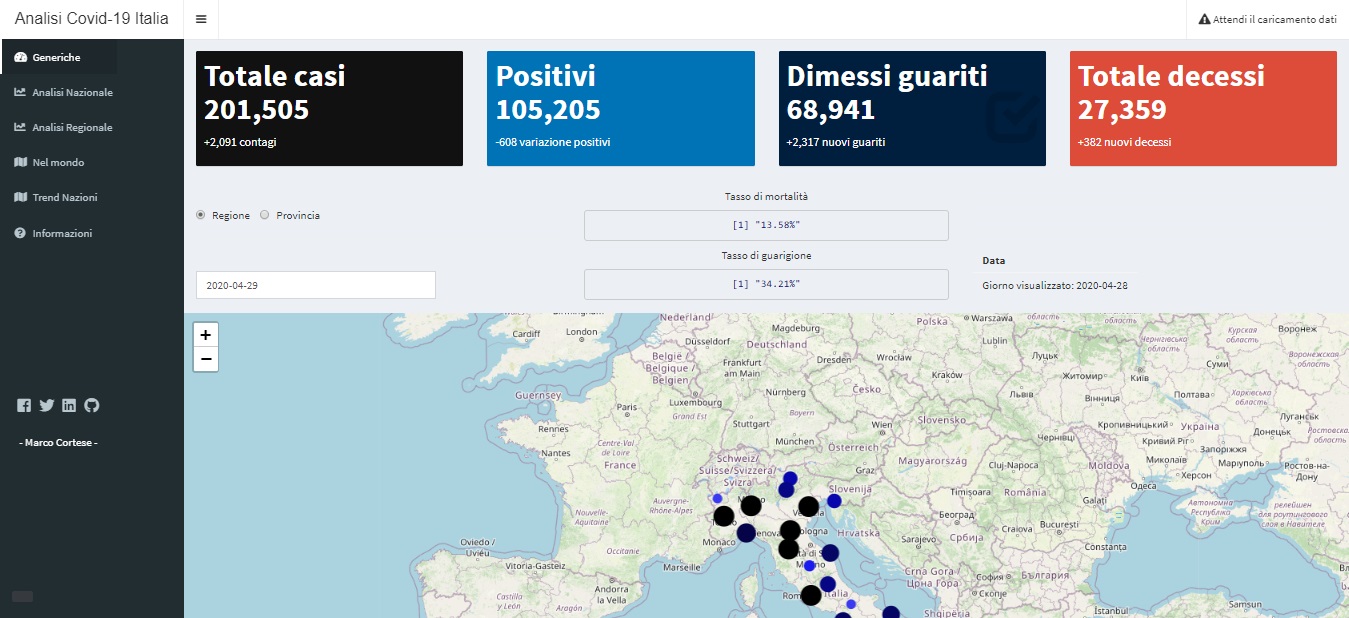Viewport: 1349px width, 618px height.
Task: Click the Analisi Covid-19 Italia title link
Action: coord(91,19)
